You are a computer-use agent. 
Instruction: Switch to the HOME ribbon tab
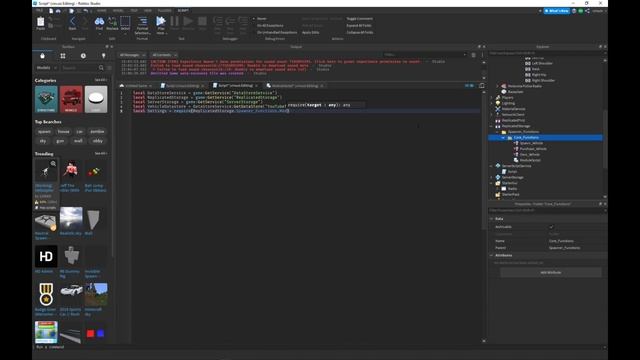coord(102,11)
